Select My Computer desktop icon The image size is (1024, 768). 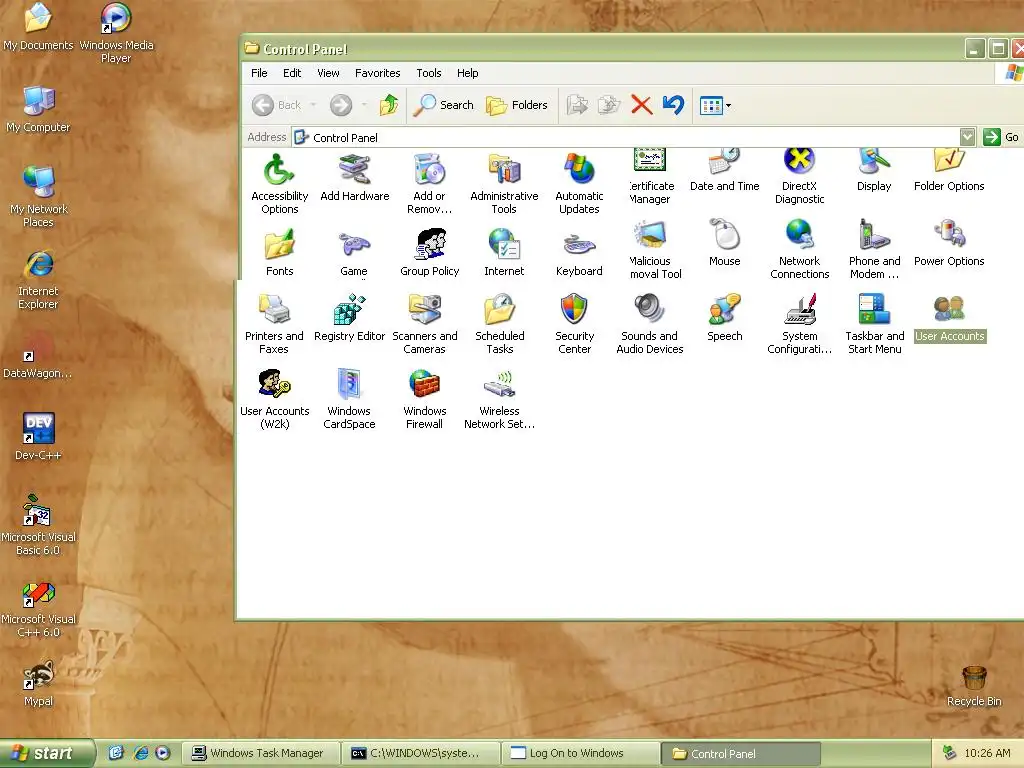click(x=38, y=109)
